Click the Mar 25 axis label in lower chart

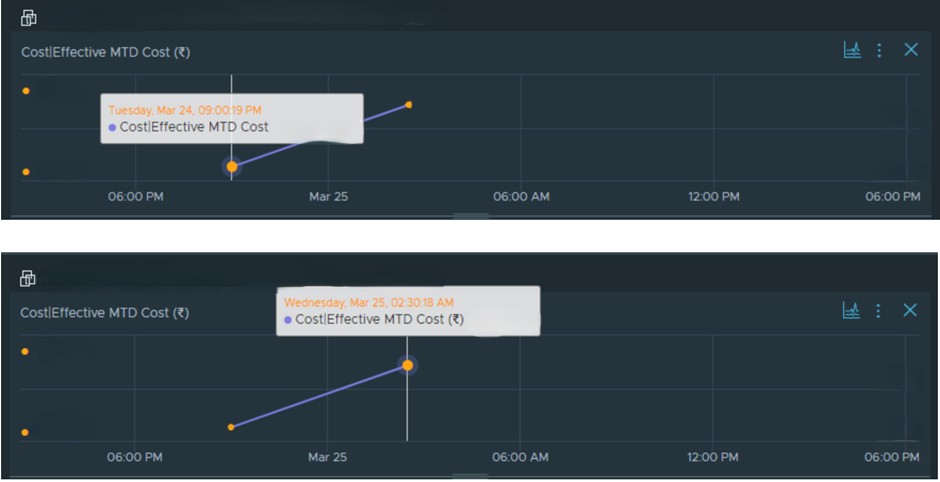click(328, 457)
